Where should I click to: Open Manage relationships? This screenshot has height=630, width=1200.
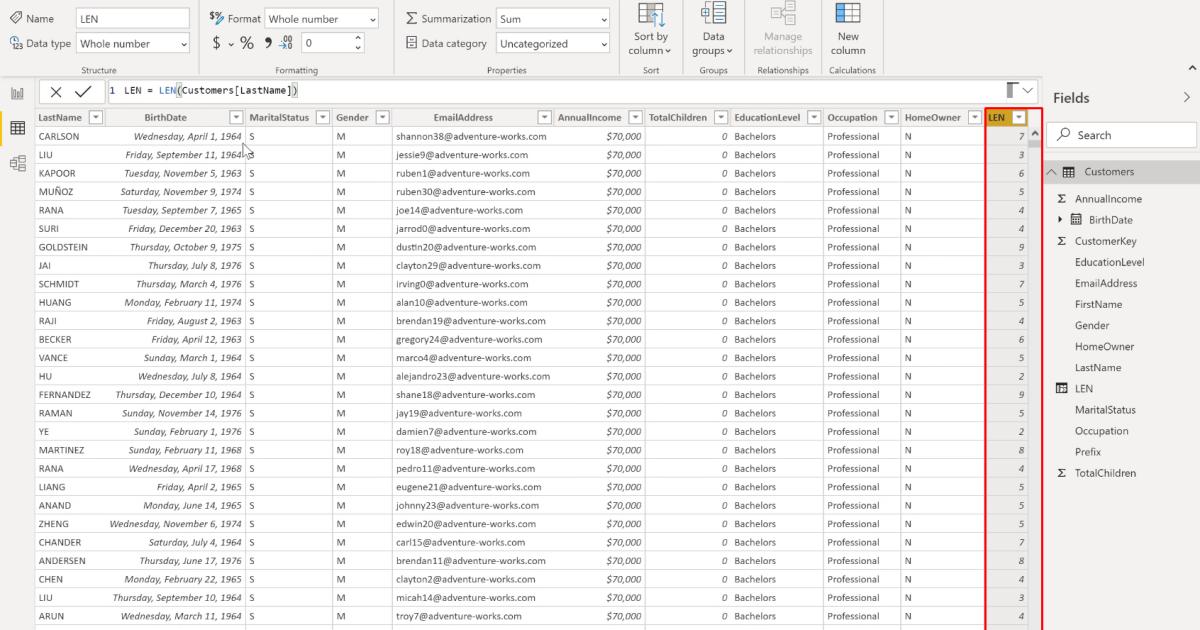(782, 30)
